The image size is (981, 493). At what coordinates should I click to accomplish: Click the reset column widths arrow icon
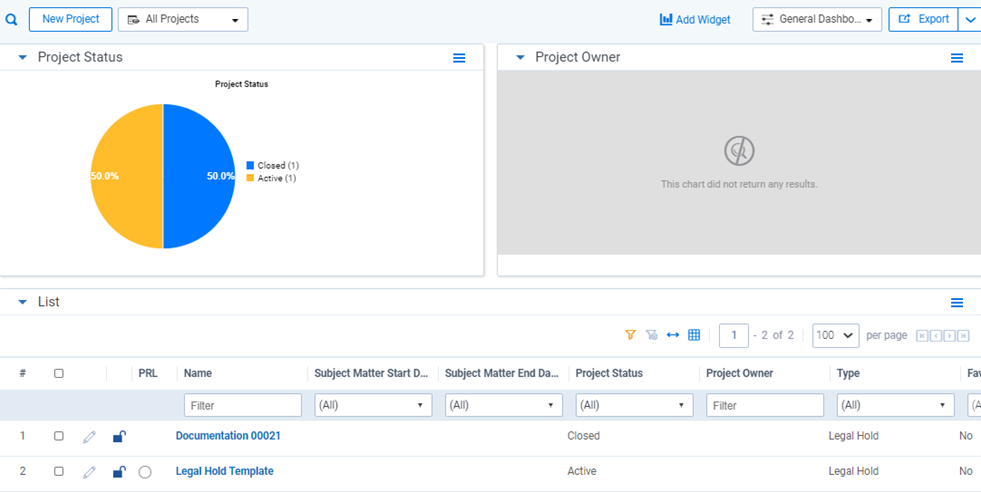tap(673, 335)
